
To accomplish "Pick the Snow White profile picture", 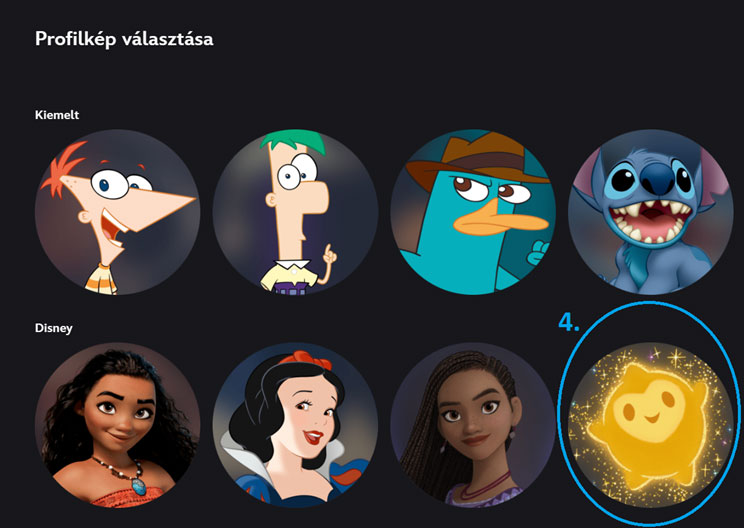I will (295, 425).
